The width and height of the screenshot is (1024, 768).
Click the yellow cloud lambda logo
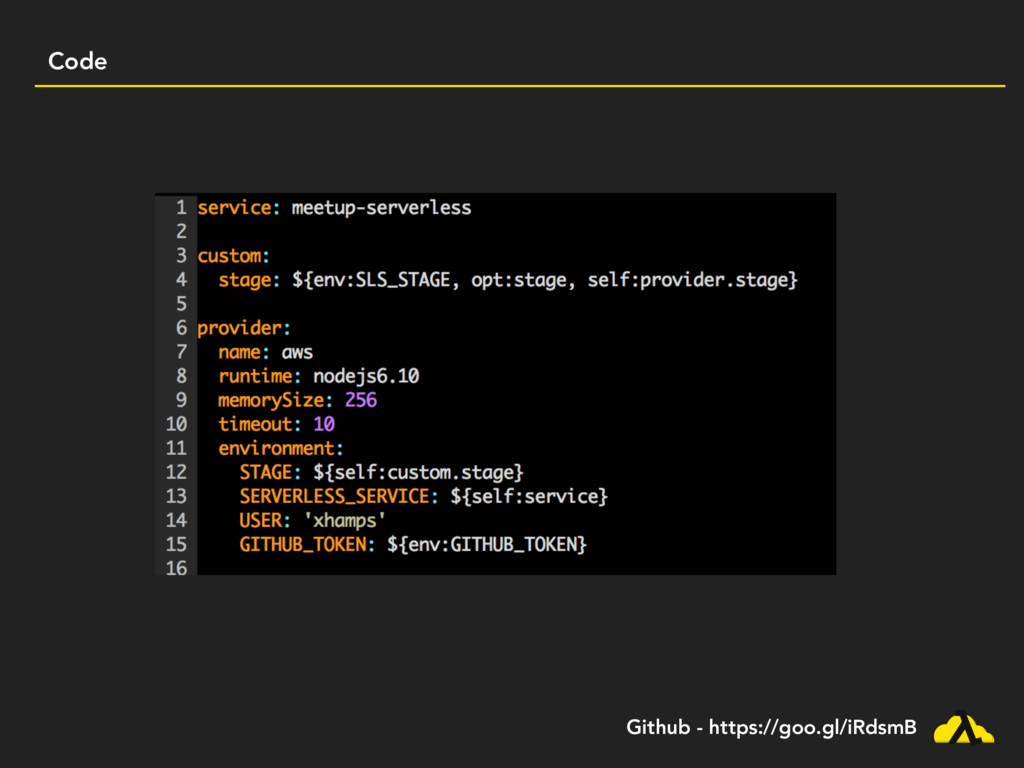coord(963,728)
